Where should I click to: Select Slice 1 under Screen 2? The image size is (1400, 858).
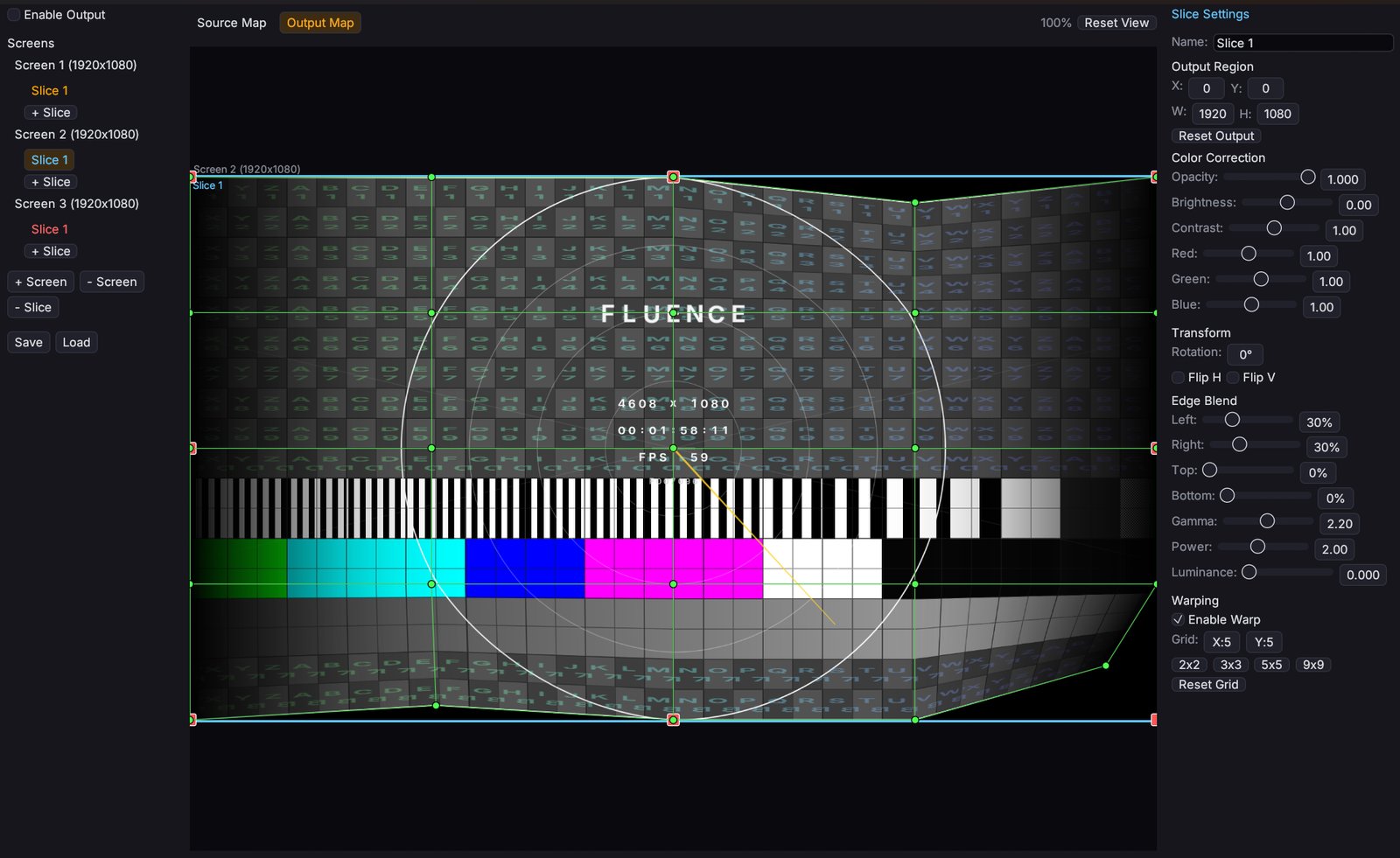tap(49, 159)
